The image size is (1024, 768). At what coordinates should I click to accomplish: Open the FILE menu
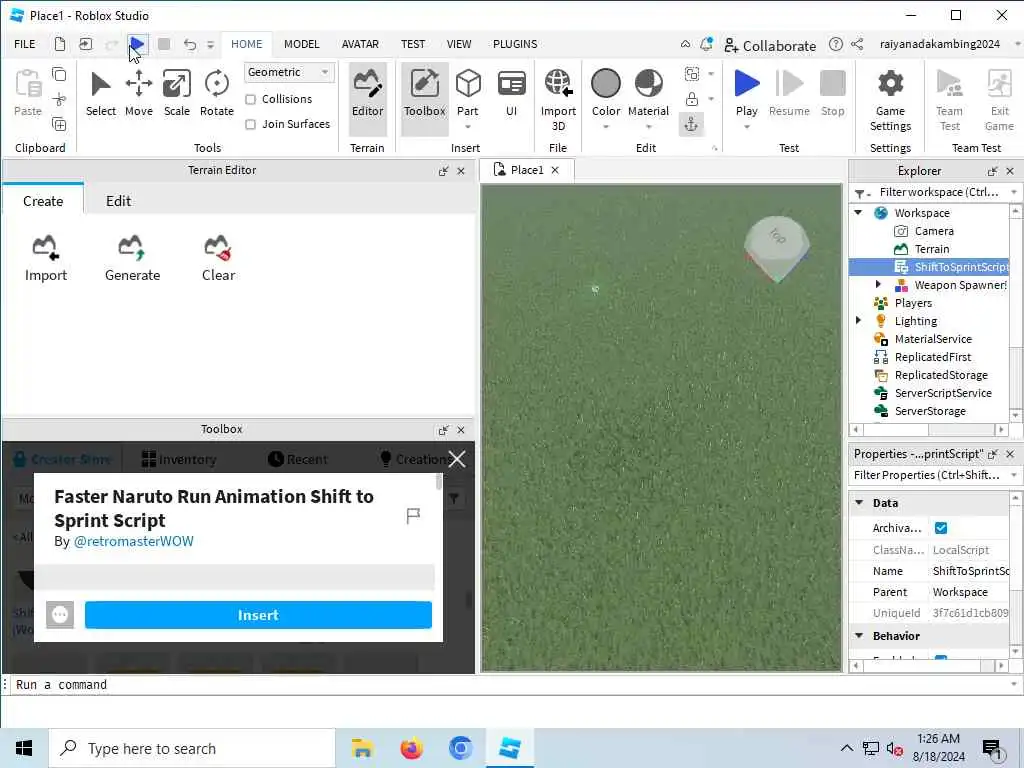coord(25,44)
